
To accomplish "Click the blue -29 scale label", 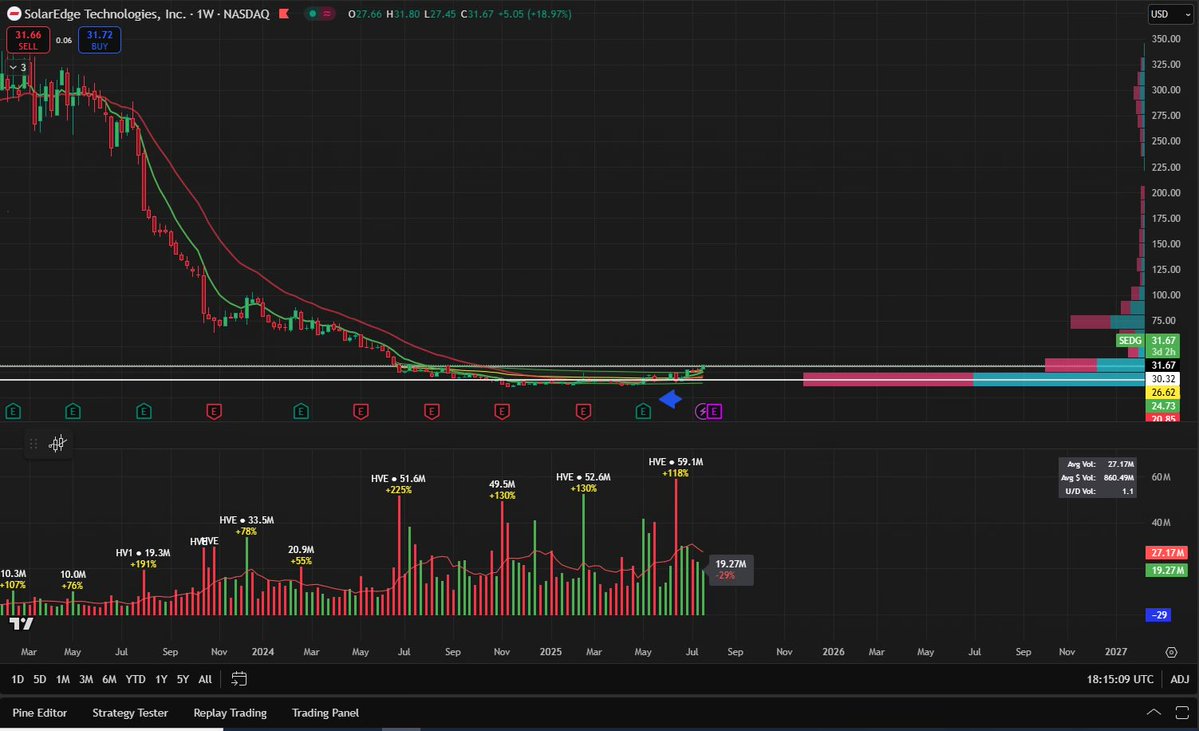I will point(1158,615).
